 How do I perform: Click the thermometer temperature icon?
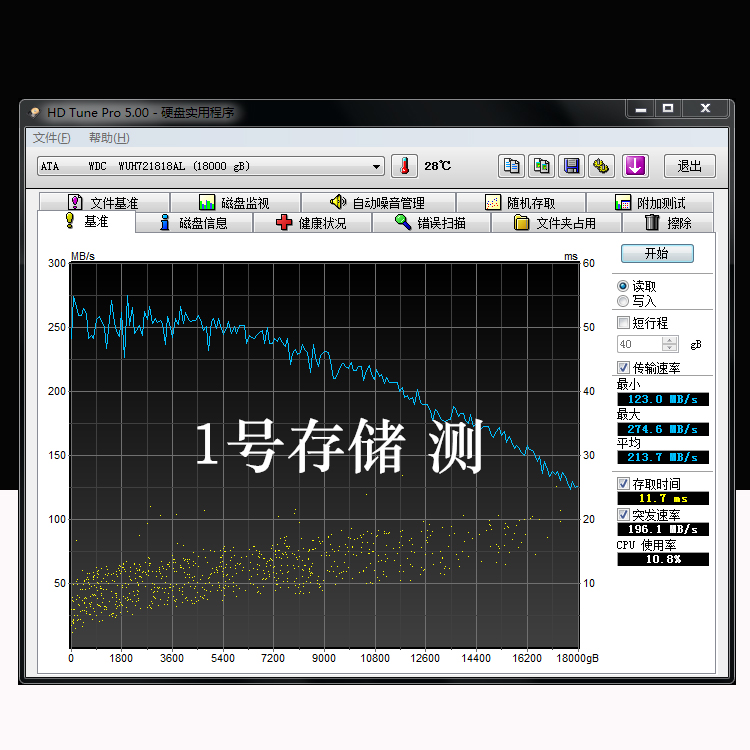404,166
